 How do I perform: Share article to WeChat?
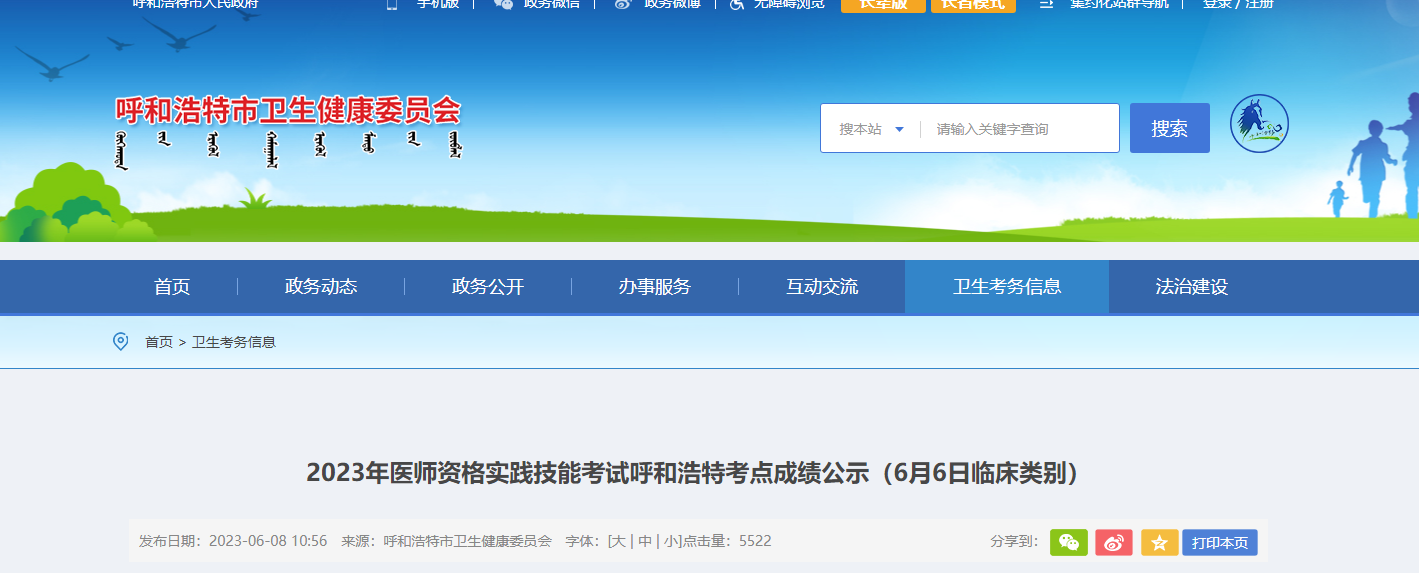[x=1068, y=543]
